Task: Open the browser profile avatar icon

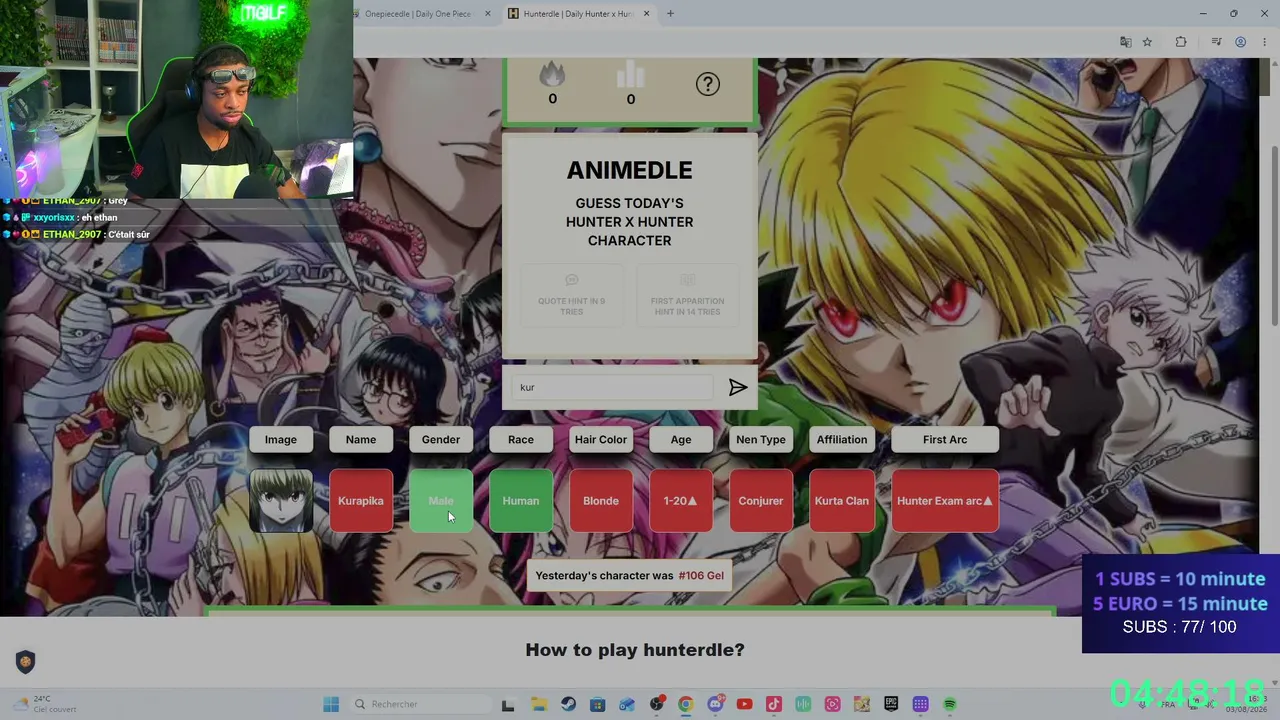Action: (1240, 42)
